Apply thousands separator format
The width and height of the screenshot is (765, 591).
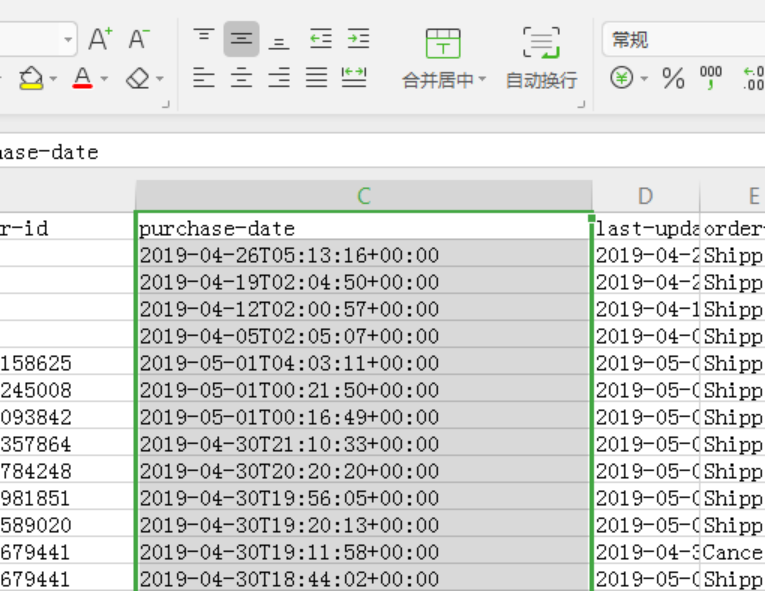coord(711,78)
